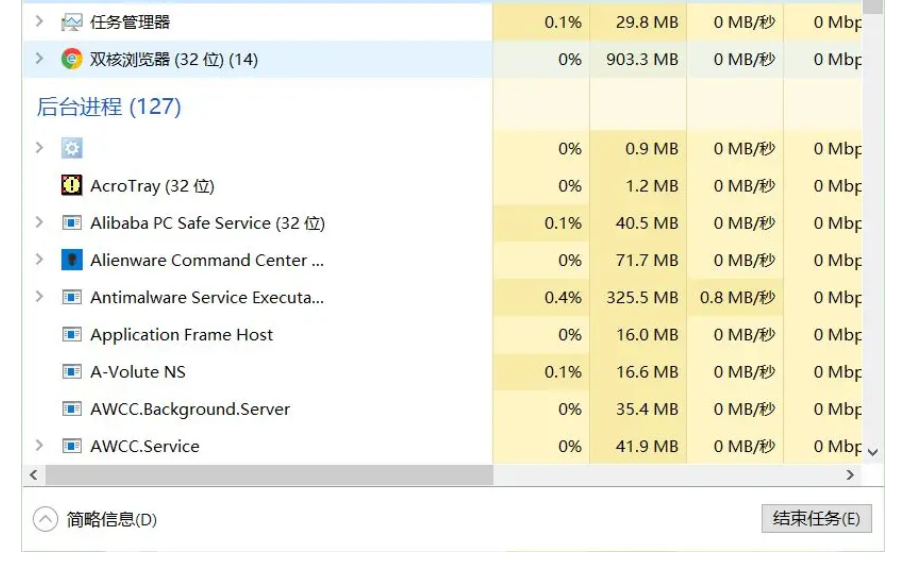
Task: Select the A-Volute NS process
Action: (x=138, y=372)
